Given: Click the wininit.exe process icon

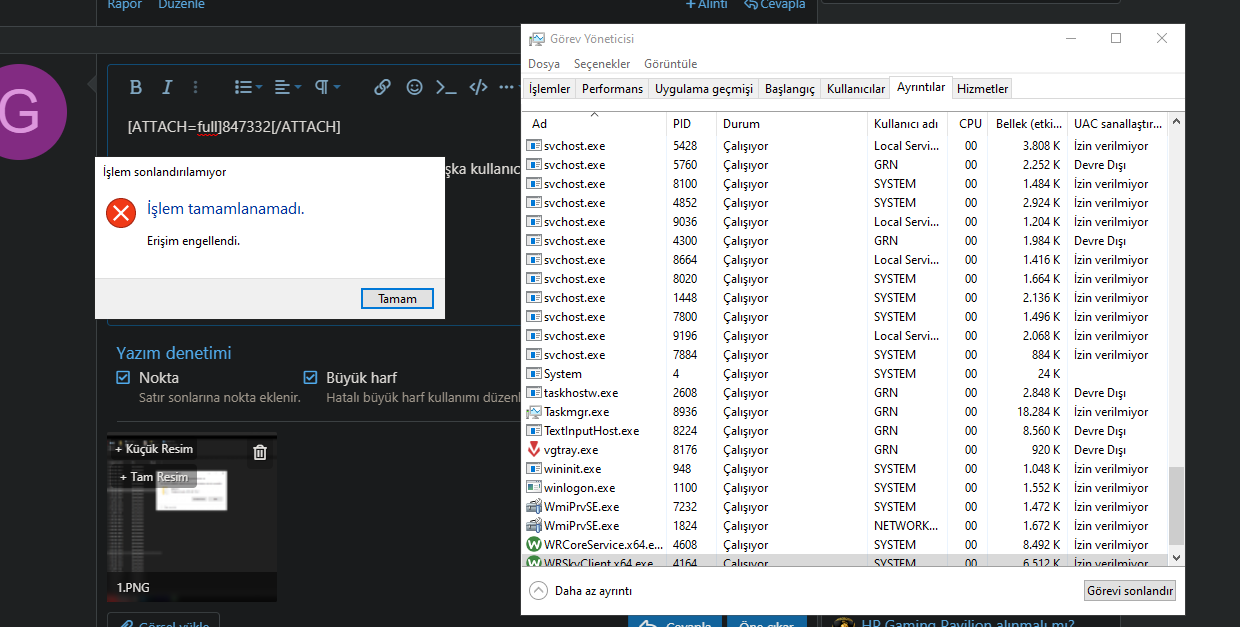Looking at the screenshot, I should click(x=533, y=469).
